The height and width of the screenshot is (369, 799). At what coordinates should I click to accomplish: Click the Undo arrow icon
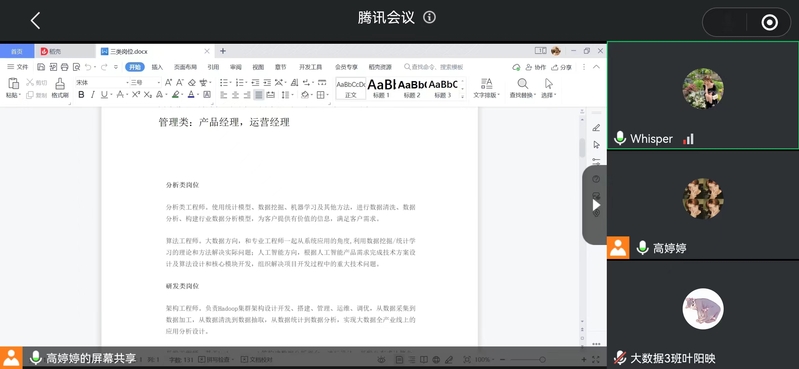click(88, 67)
